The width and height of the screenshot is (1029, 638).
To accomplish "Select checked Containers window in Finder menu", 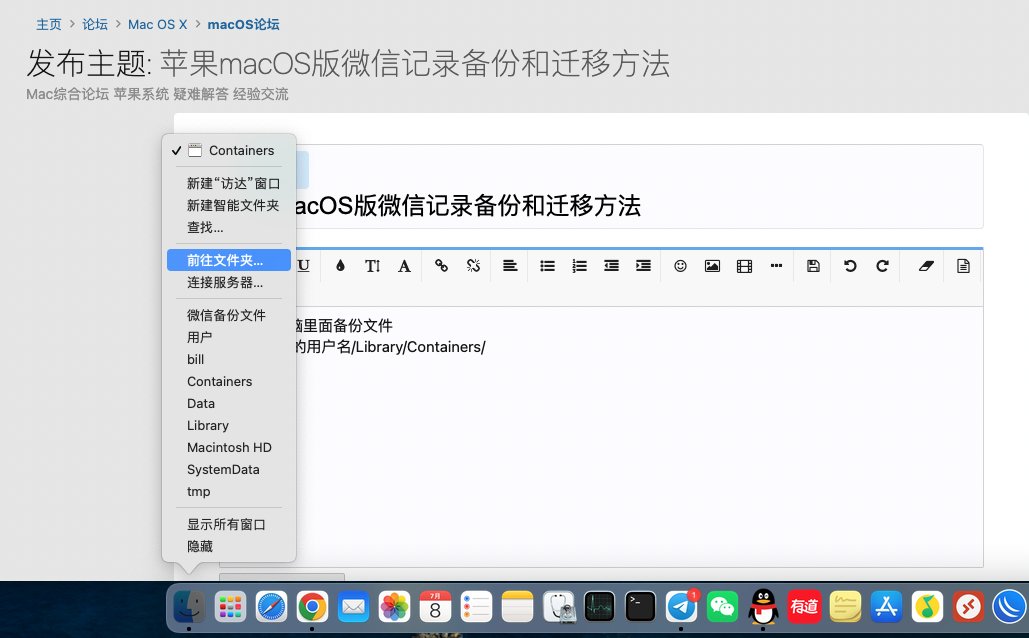I will (229, 150).
